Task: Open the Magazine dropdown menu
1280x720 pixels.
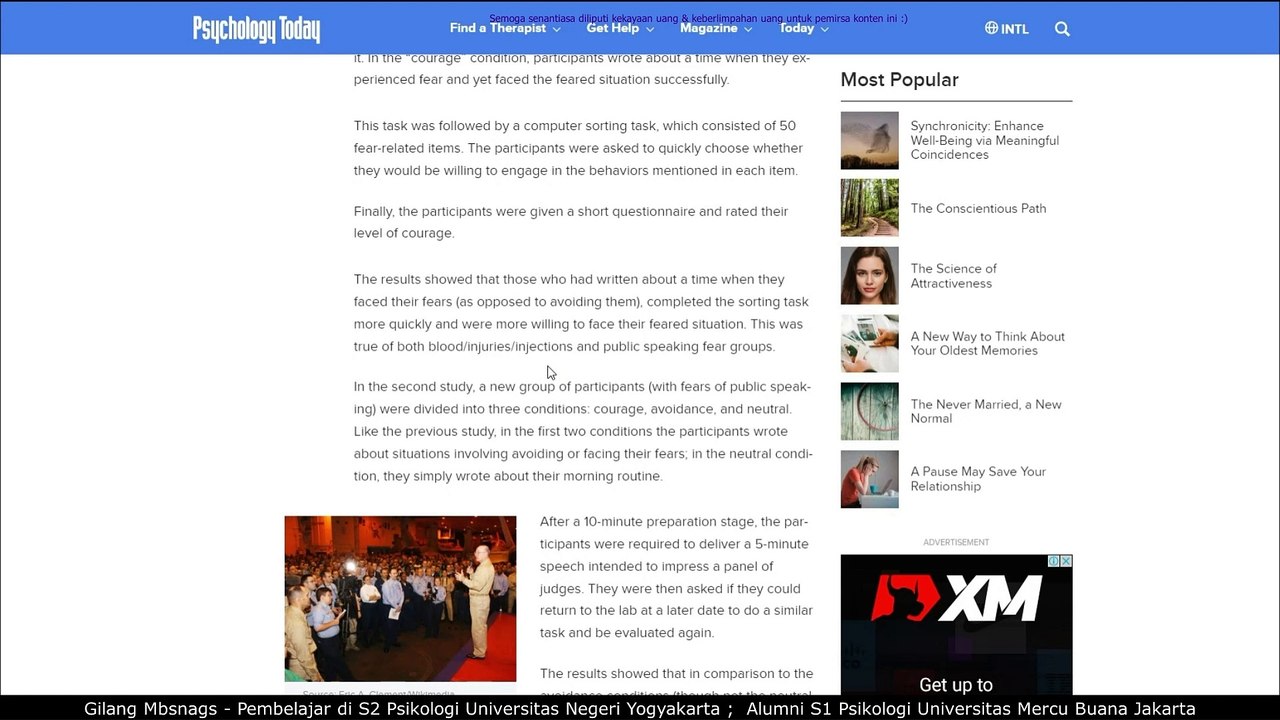Action: tap(716, 28)
